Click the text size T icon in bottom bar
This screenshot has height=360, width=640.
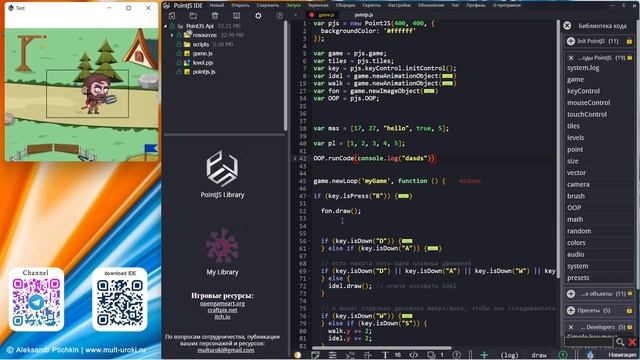(x=385, y=355)
